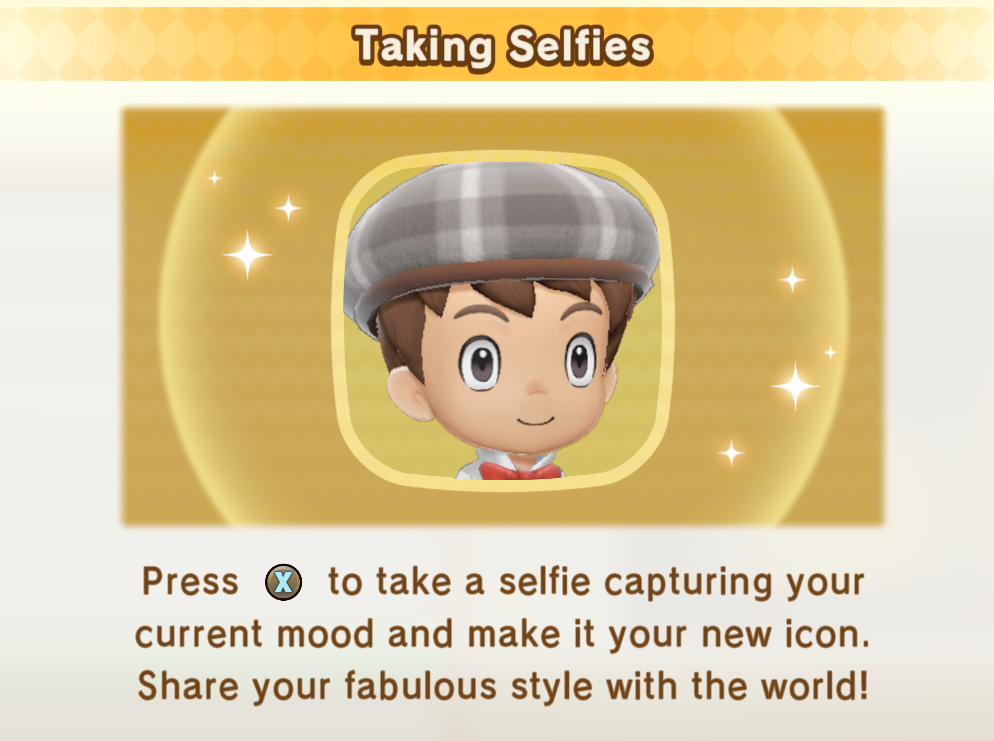
Task: Click the largest sparkle right of the portrait
Action: click(x=796, y=385)
